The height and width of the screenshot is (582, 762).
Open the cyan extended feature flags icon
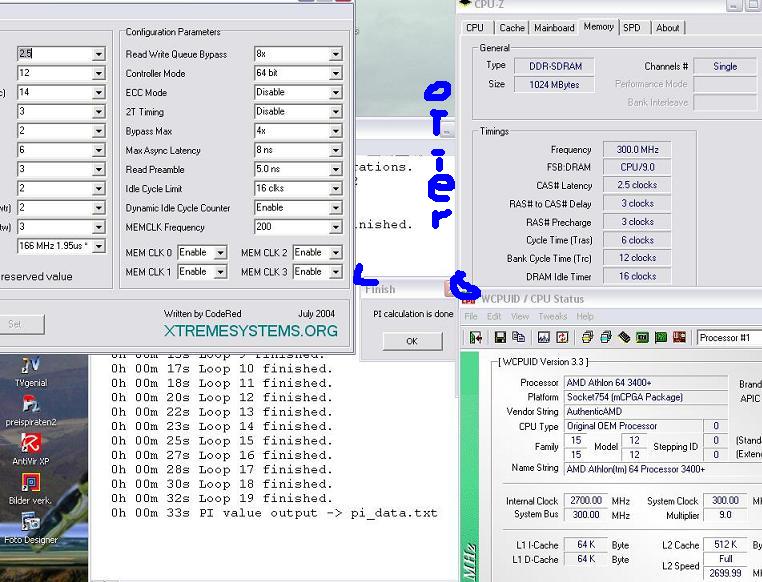pos(606,337)
